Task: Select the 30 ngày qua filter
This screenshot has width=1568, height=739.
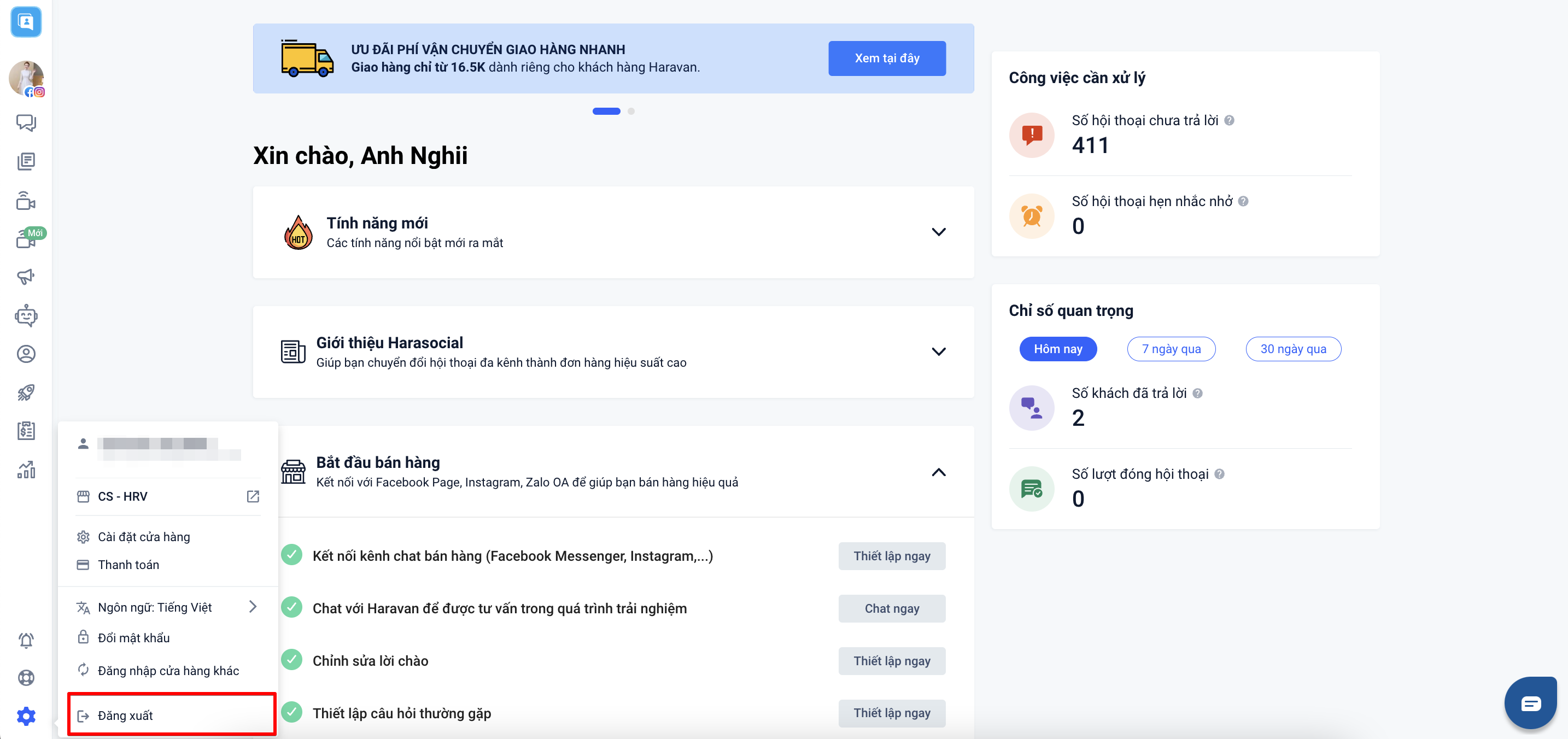Action: 1293,349
